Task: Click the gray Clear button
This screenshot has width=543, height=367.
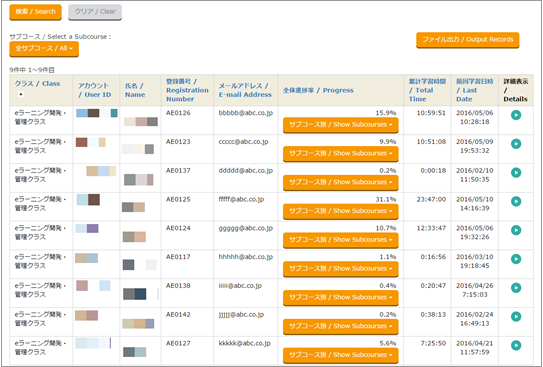Action: point(95,12)
